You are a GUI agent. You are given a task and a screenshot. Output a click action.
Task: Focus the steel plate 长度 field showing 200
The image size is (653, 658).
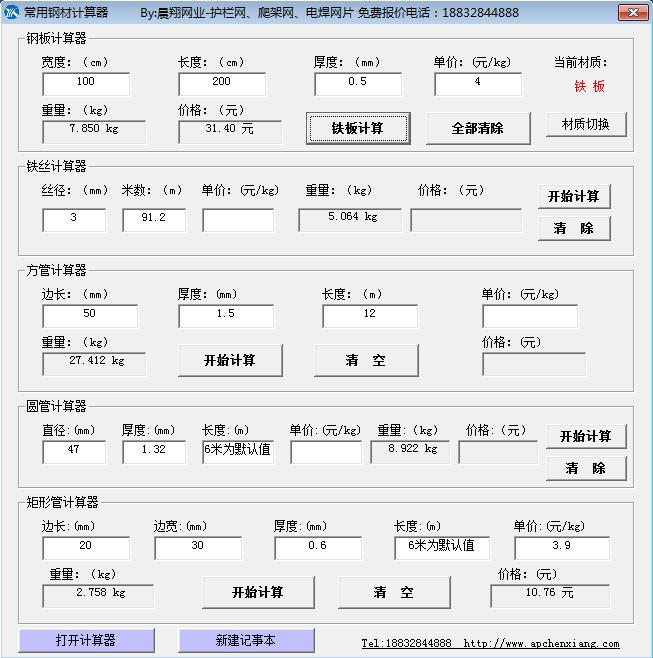coord(222,84)
